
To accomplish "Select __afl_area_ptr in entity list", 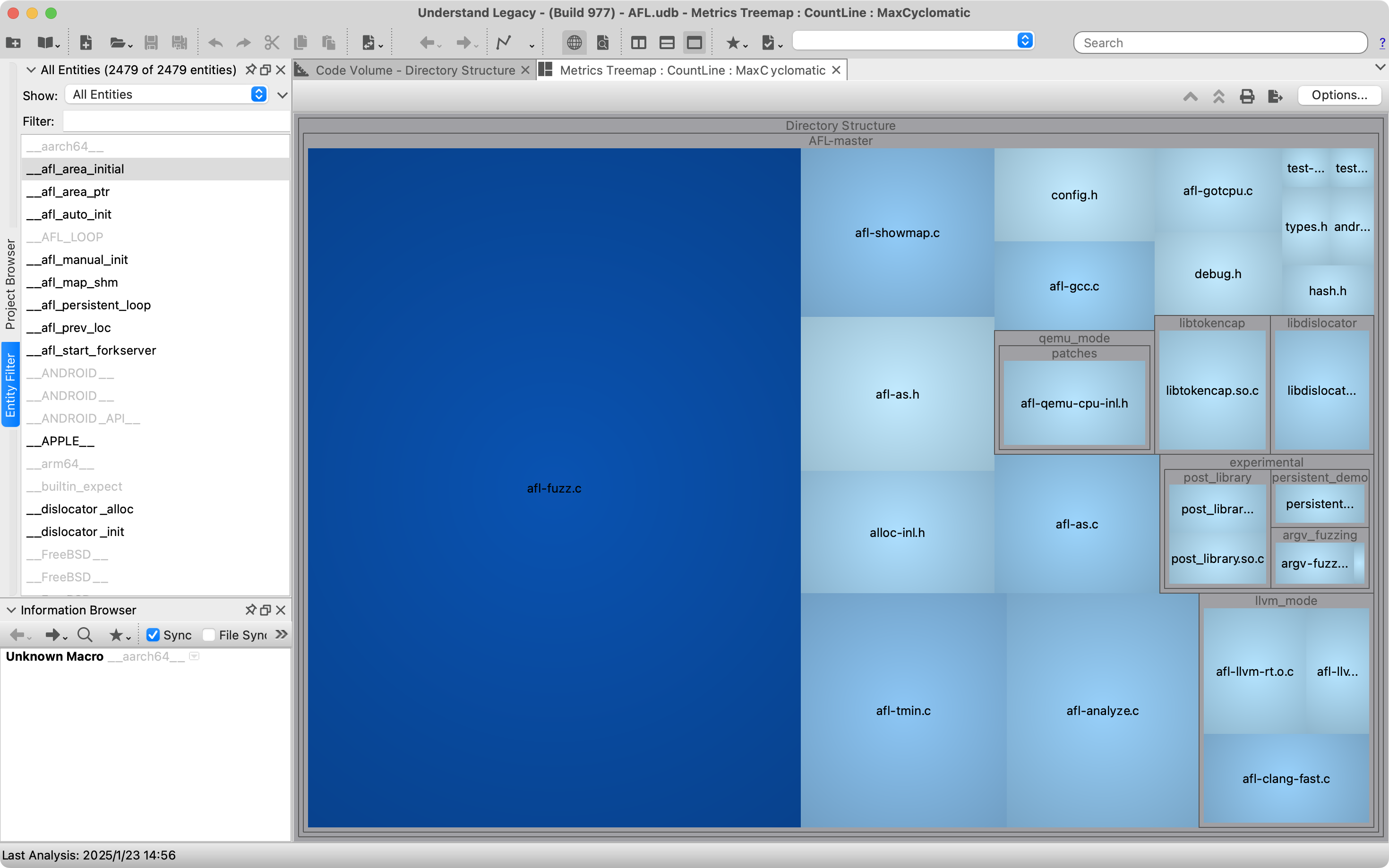I will (x=75, y=192).
